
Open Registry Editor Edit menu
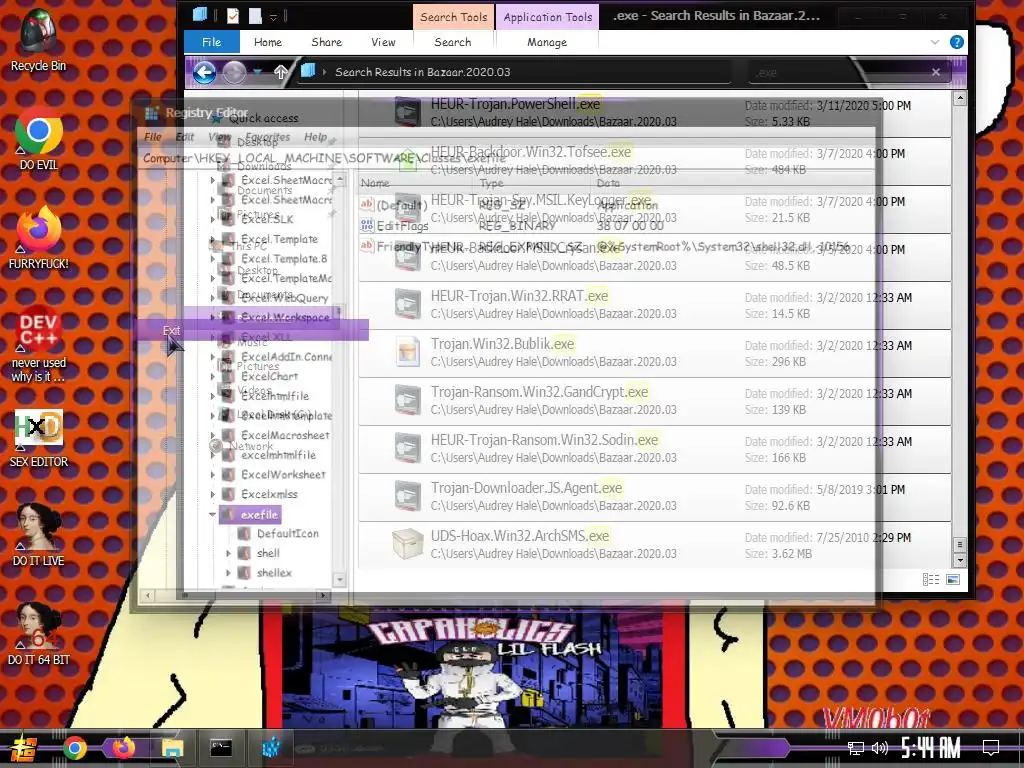click(185, 137)
